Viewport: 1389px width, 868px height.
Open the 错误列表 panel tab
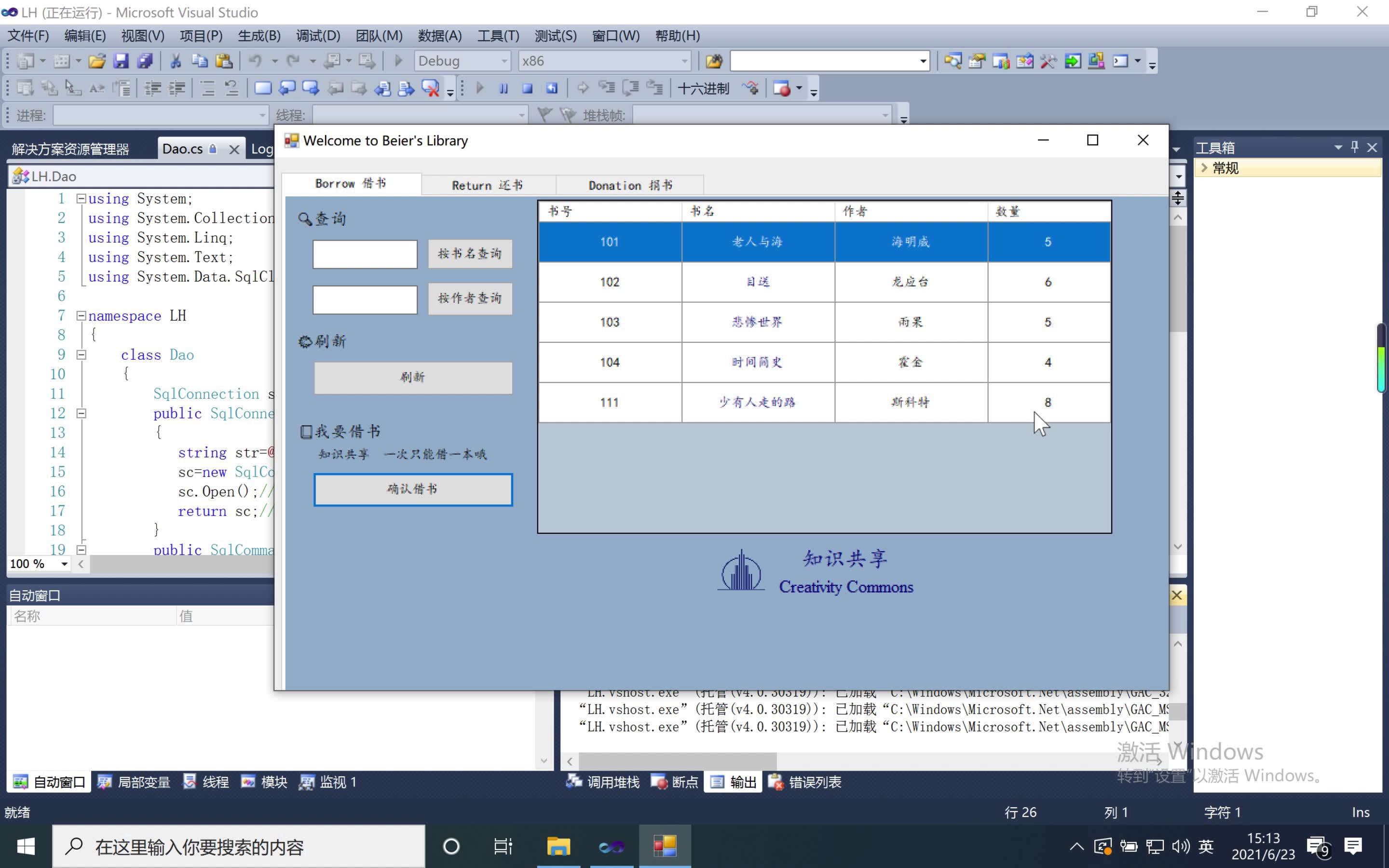tap(804, 782)
